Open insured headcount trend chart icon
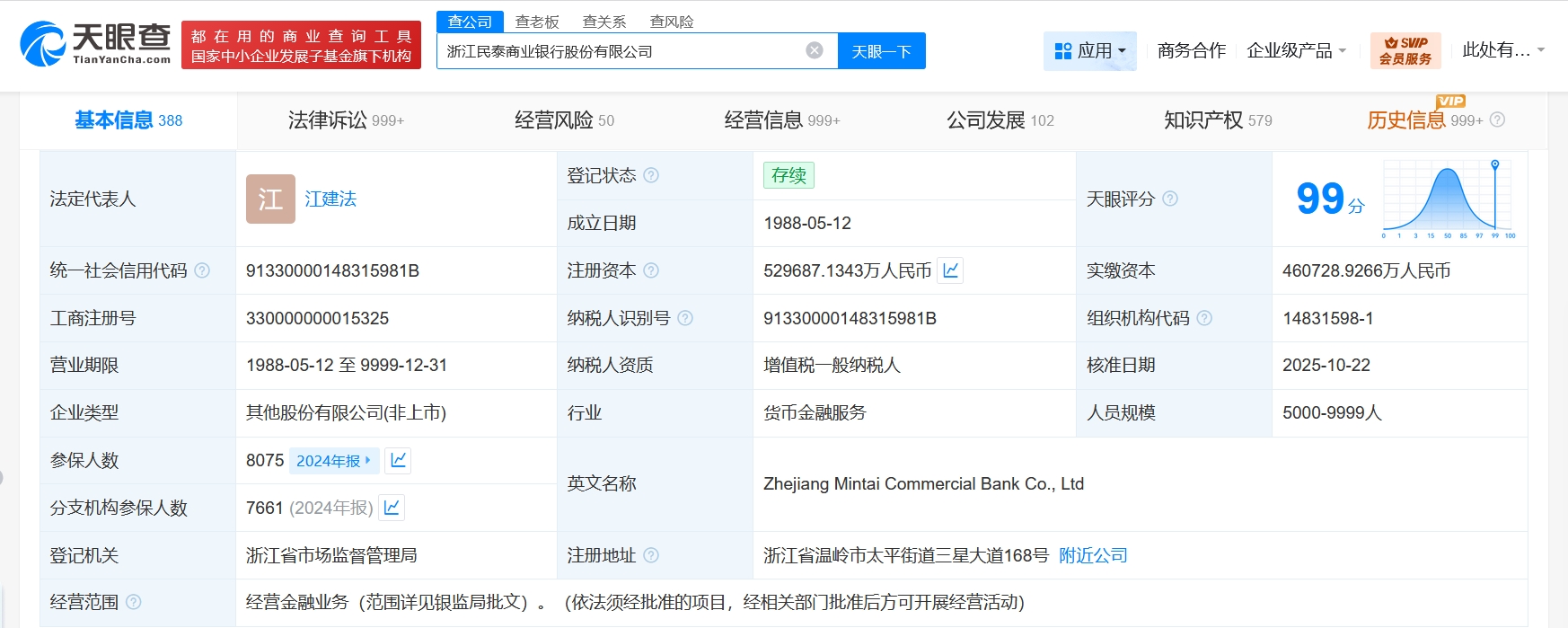The height and width of the screenshot is (628, 1568). pyautogui.click(x=398, y=460)
